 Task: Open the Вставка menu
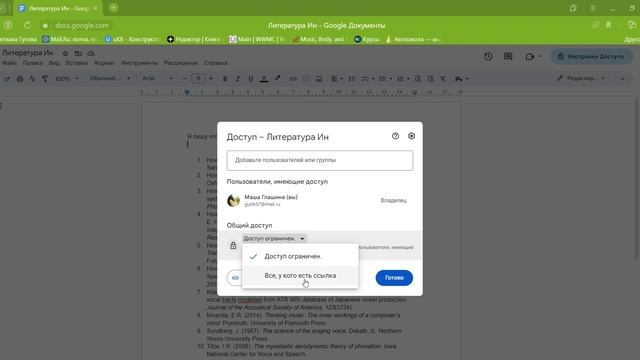point(76,63)
